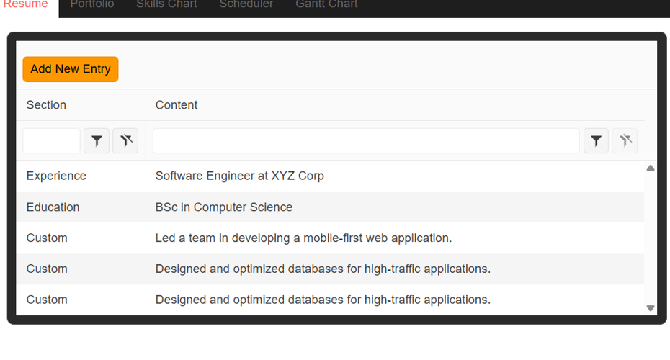Select the Experience row
Image resolution: width=670 pixels, height=360 pixels.
click(x=330, y=176)
